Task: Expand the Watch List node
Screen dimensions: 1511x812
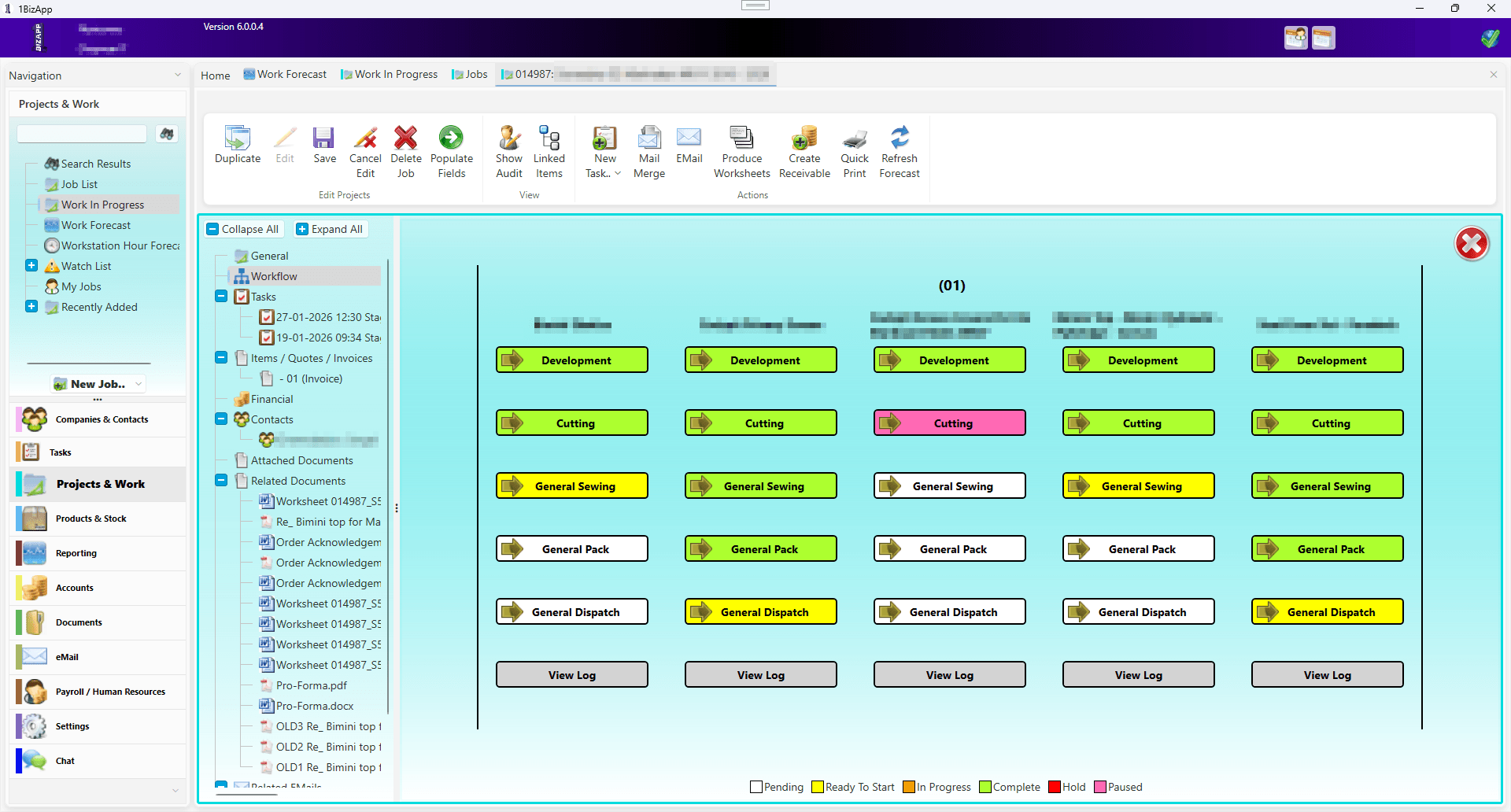Action: point(31,266)
